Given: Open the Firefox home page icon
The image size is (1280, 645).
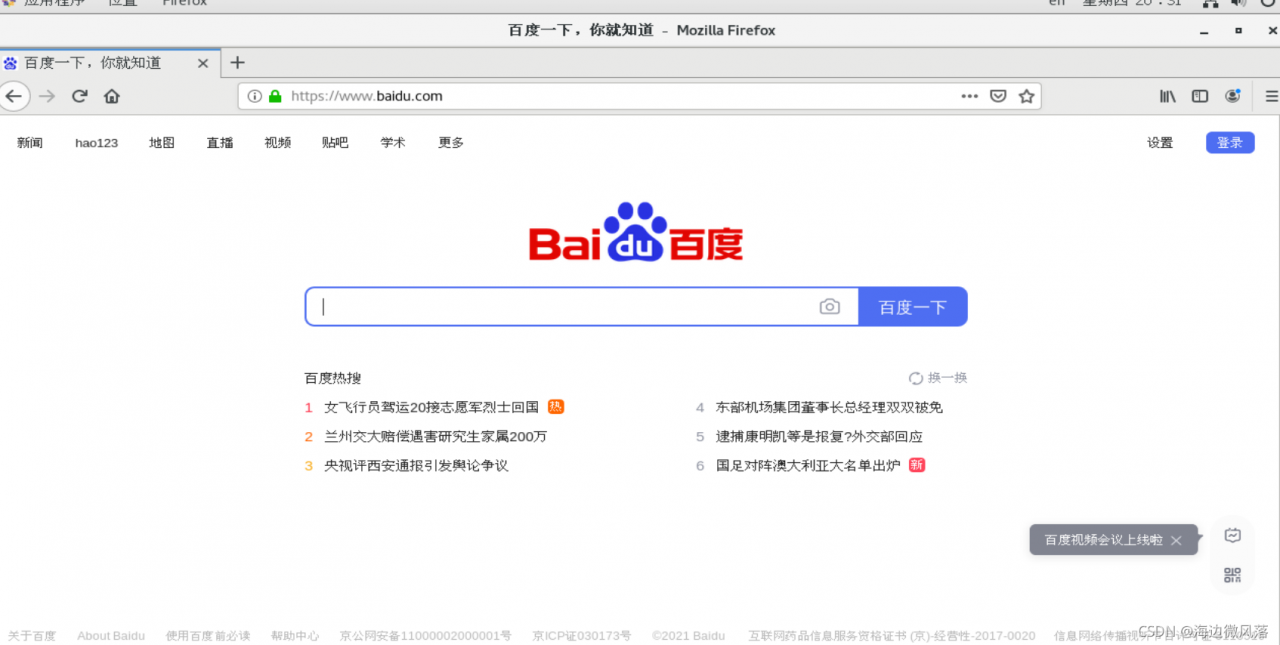Looking at the screenshot, I should 112,96.
